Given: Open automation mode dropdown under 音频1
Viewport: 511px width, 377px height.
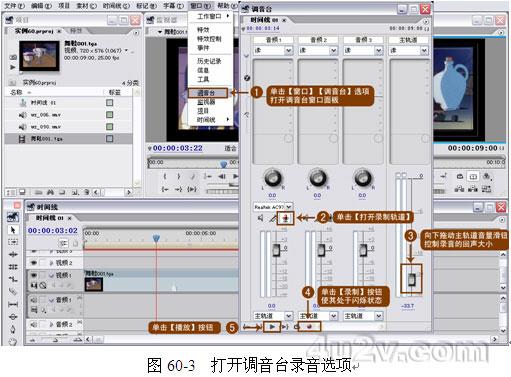Looking at the screenshot, I should point(289,51).
